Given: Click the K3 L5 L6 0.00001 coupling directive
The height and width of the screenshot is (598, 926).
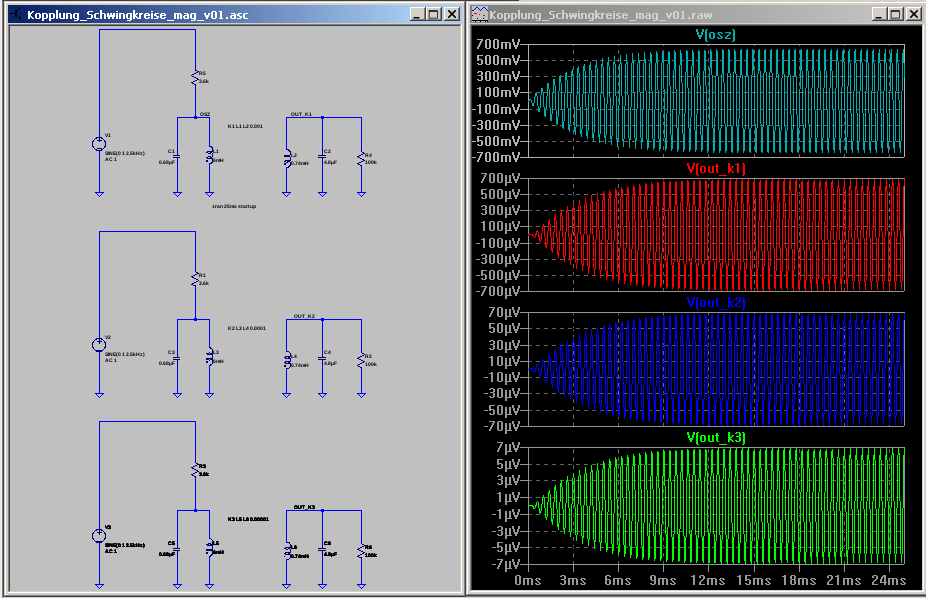Looking at the screenshot, I should tap(248, 519).
